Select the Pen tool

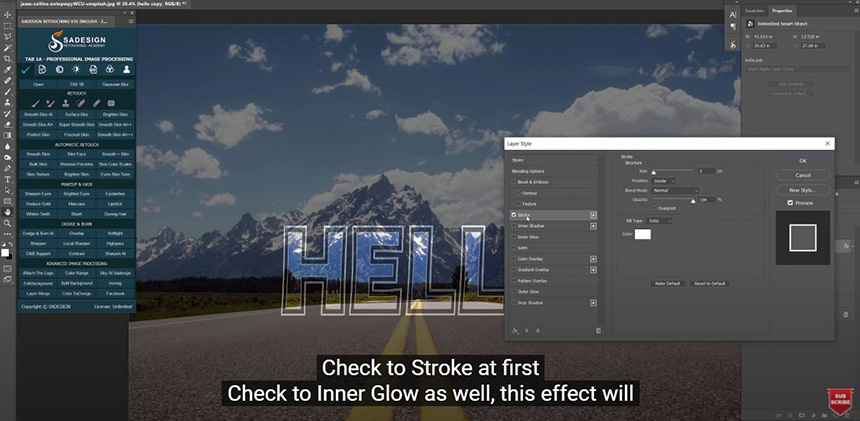[x=8, y=168]
